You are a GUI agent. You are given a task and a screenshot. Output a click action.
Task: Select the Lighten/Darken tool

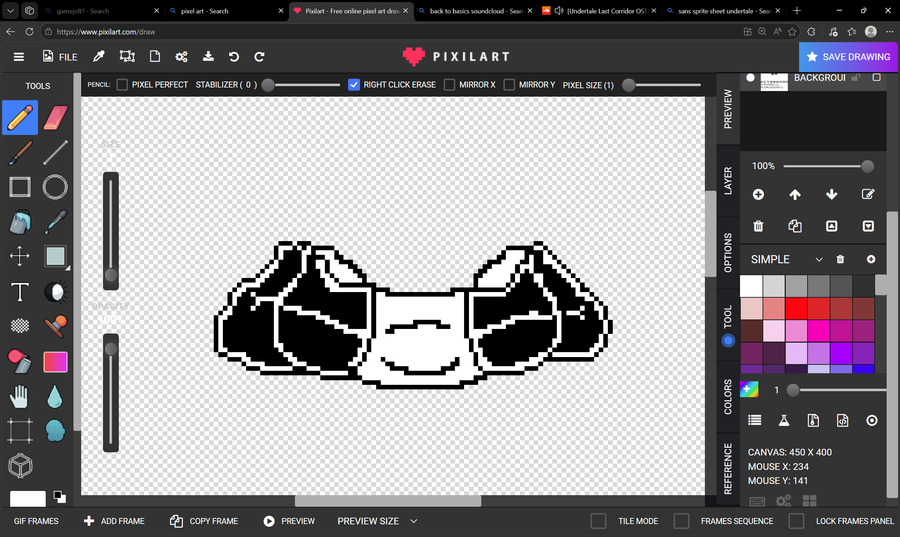pyautogui.click(x=55, y=291)
